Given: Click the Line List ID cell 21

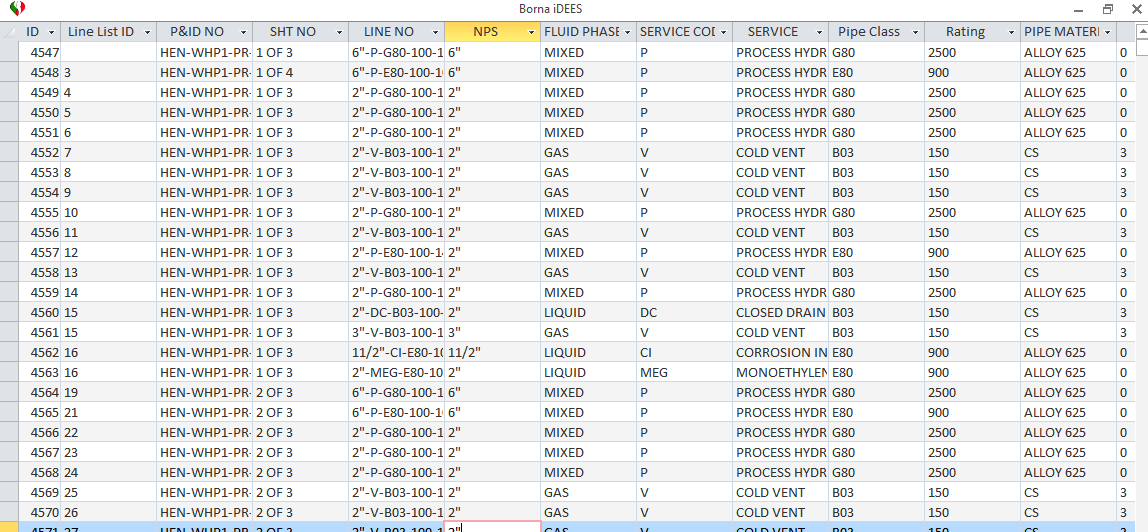Looking at the screenshot, I should 108,412.
